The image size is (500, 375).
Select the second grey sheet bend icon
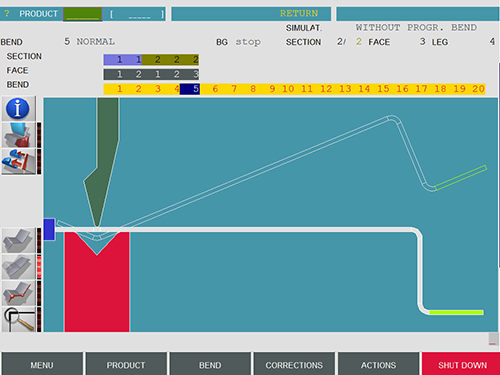pos(19,267)
